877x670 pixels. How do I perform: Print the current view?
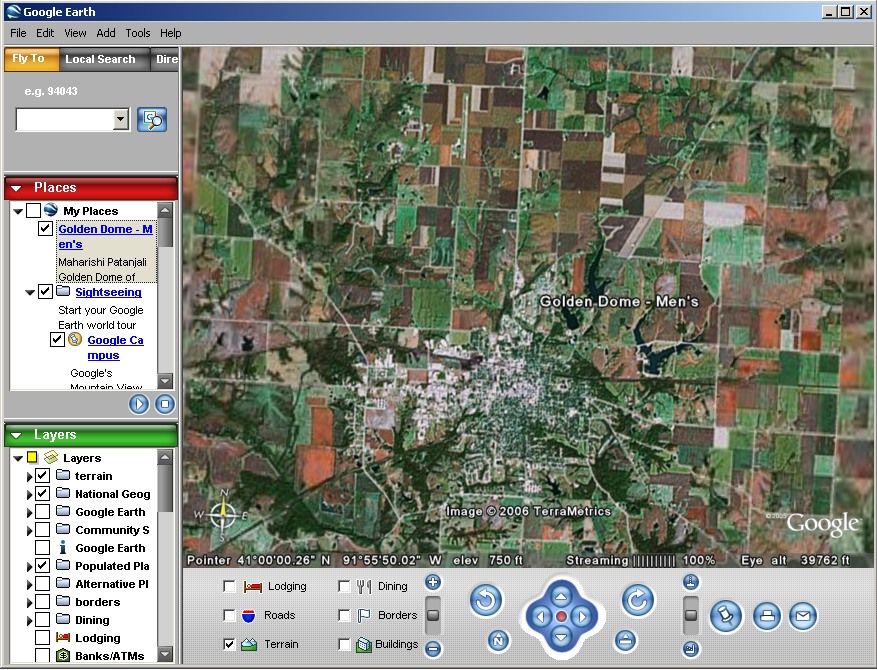click(767, 616)
